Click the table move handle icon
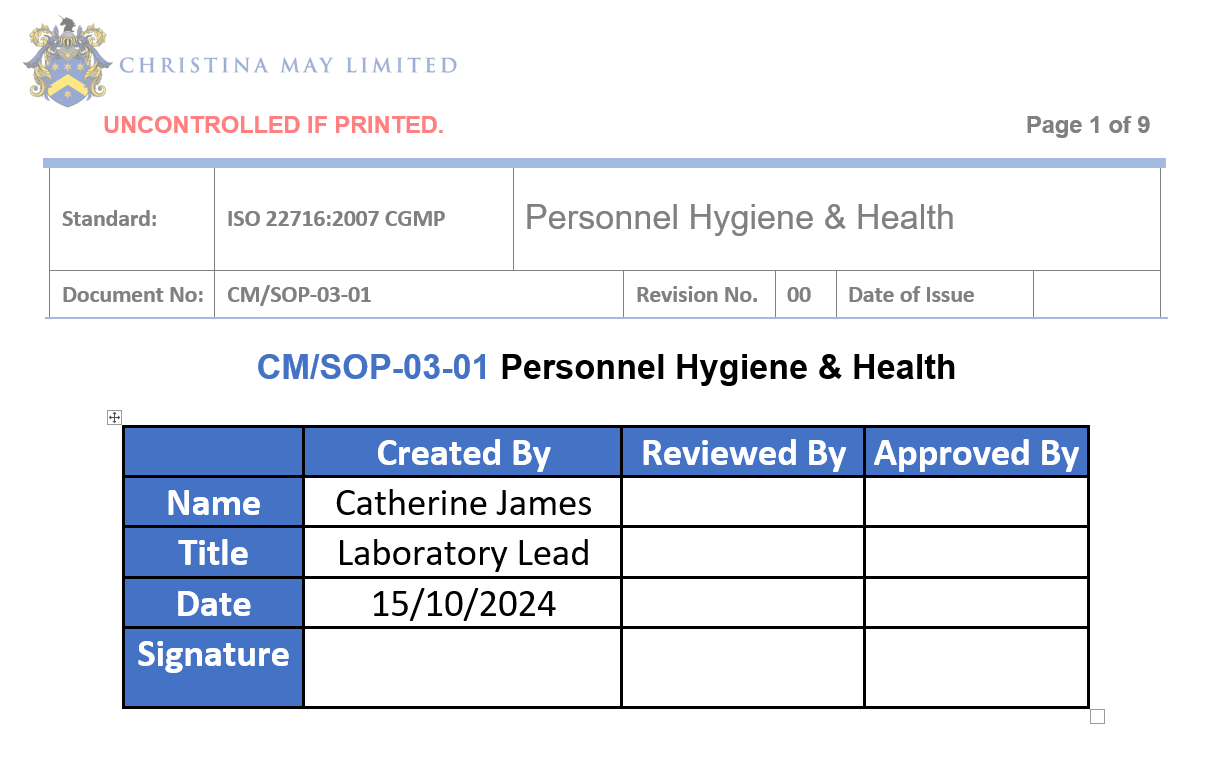The width and height of the screenshot is (1214, 759). coord(114,417)
